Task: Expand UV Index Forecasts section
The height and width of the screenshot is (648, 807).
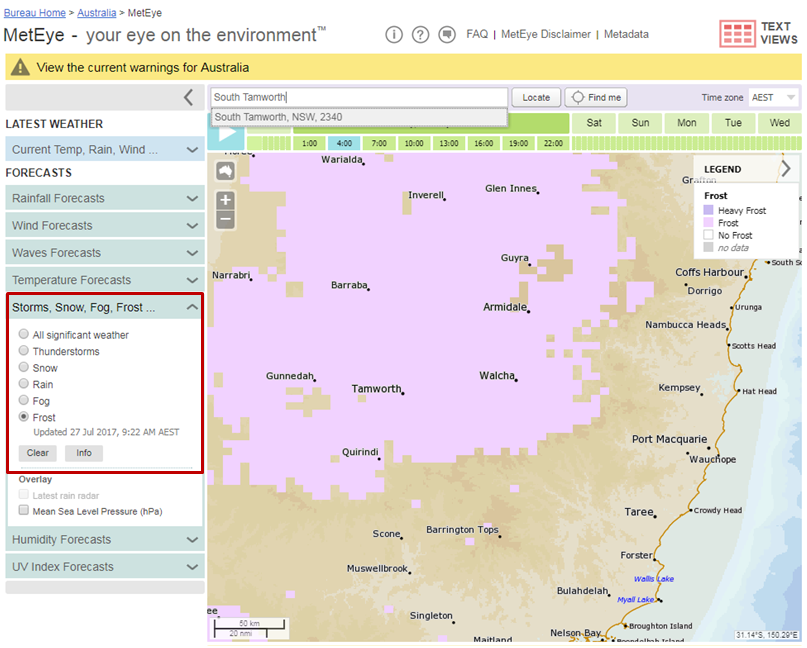Action: 105,567
